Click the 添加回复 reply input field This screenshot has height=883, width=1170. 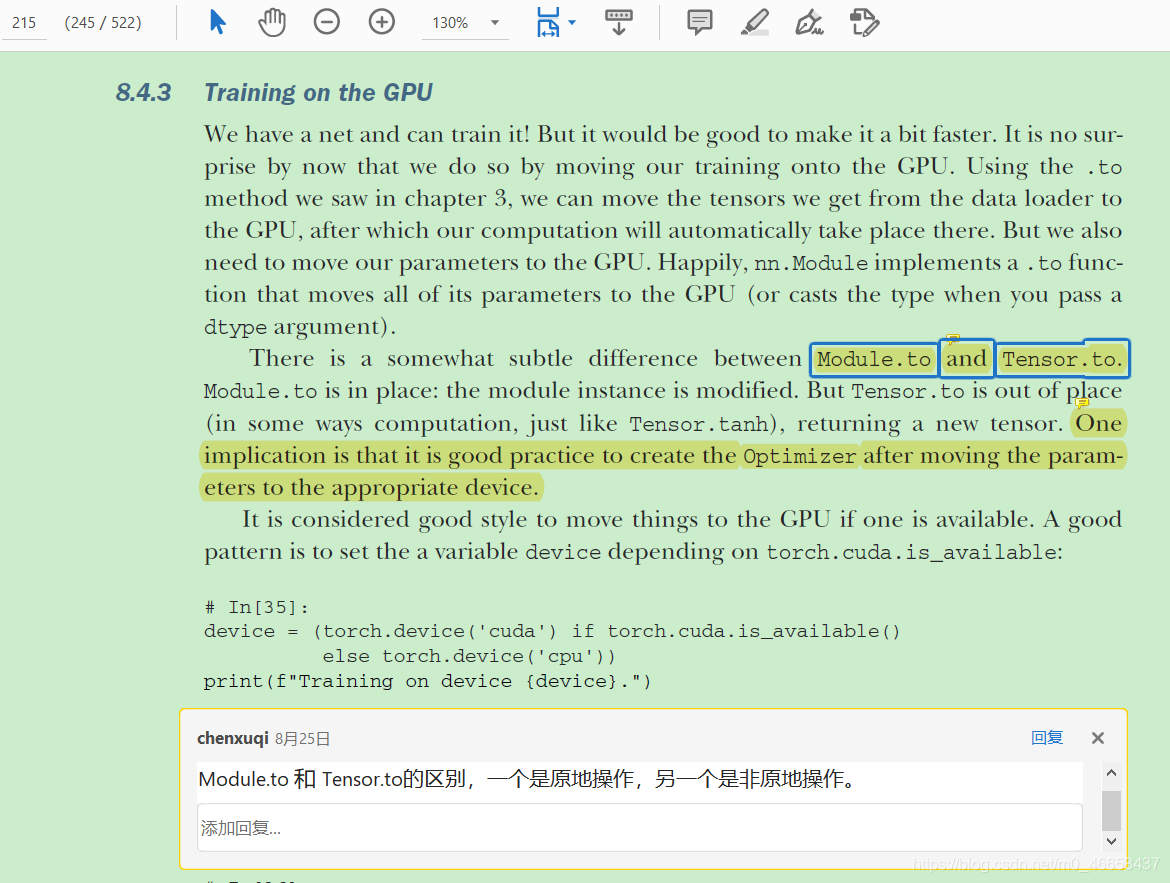click(639, 828)
